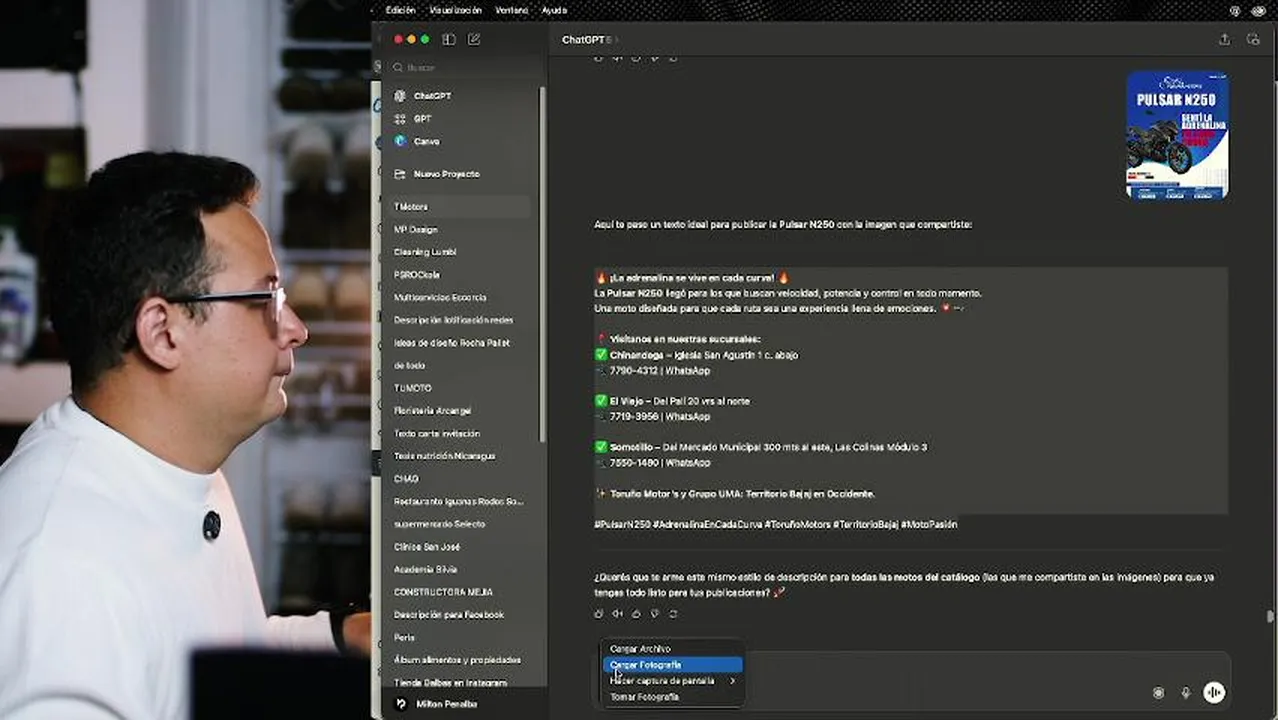Expand Hacer captura de pantalla submenu arrow
The width and height of the screenshot is (1278, 720).
click(x=732, y=681)
